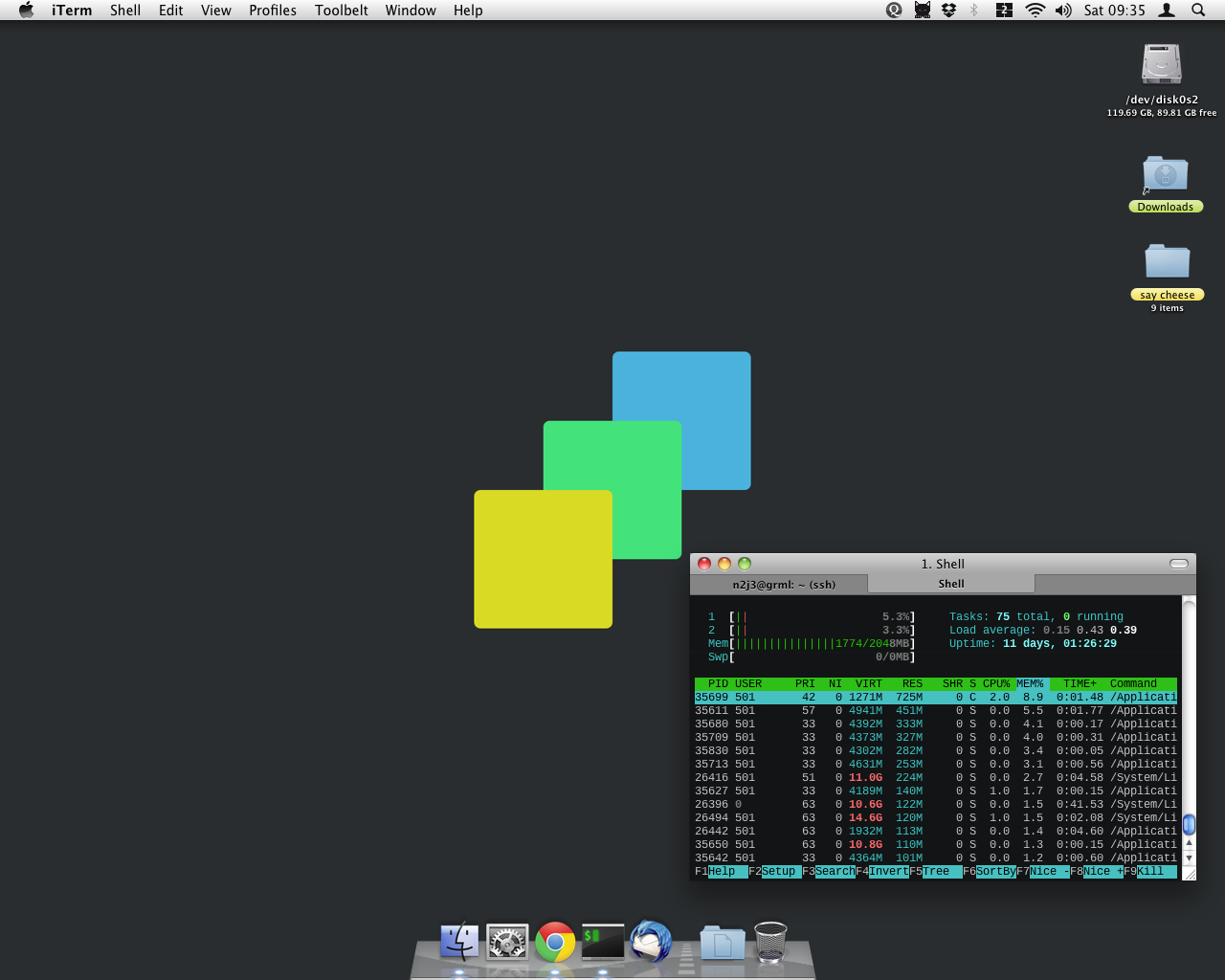Image resolution: width=1225 pixels, height=980 pixels.
Task: Open the Dropbox menu bar icon
Action: click(948, 10)
